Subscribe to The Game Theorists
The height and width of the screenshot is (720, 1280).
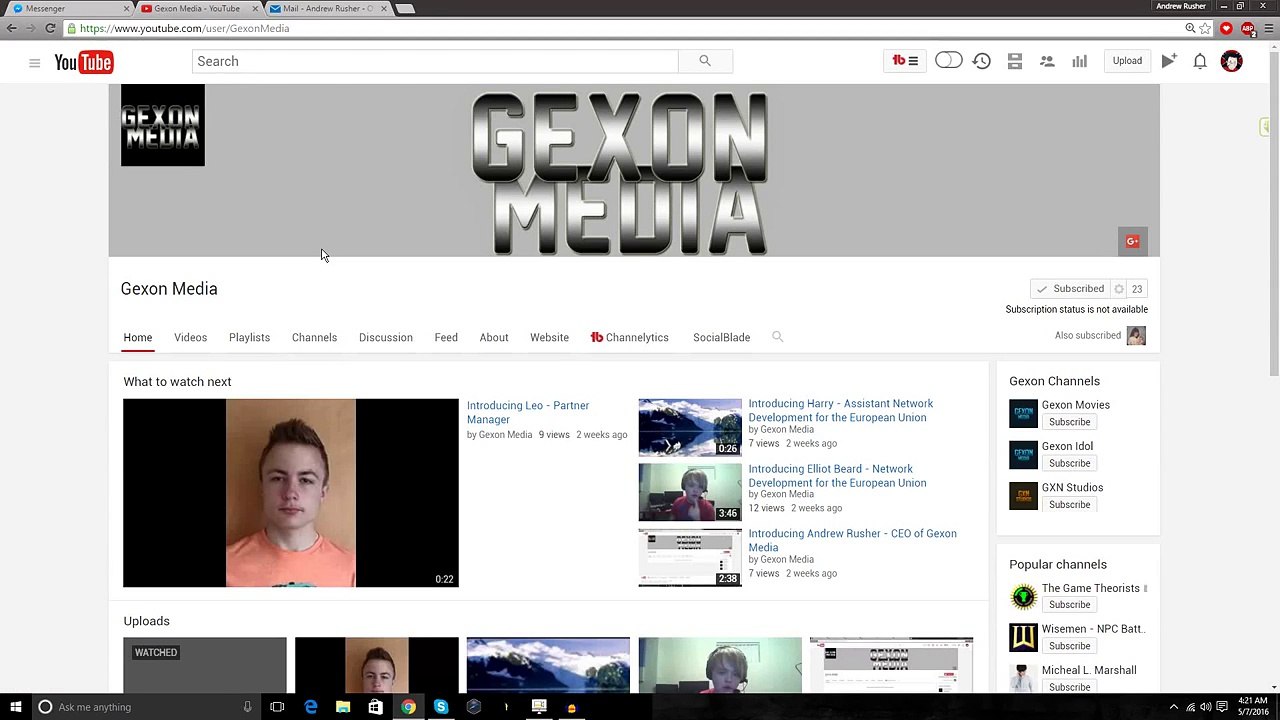click(1069, 605)
